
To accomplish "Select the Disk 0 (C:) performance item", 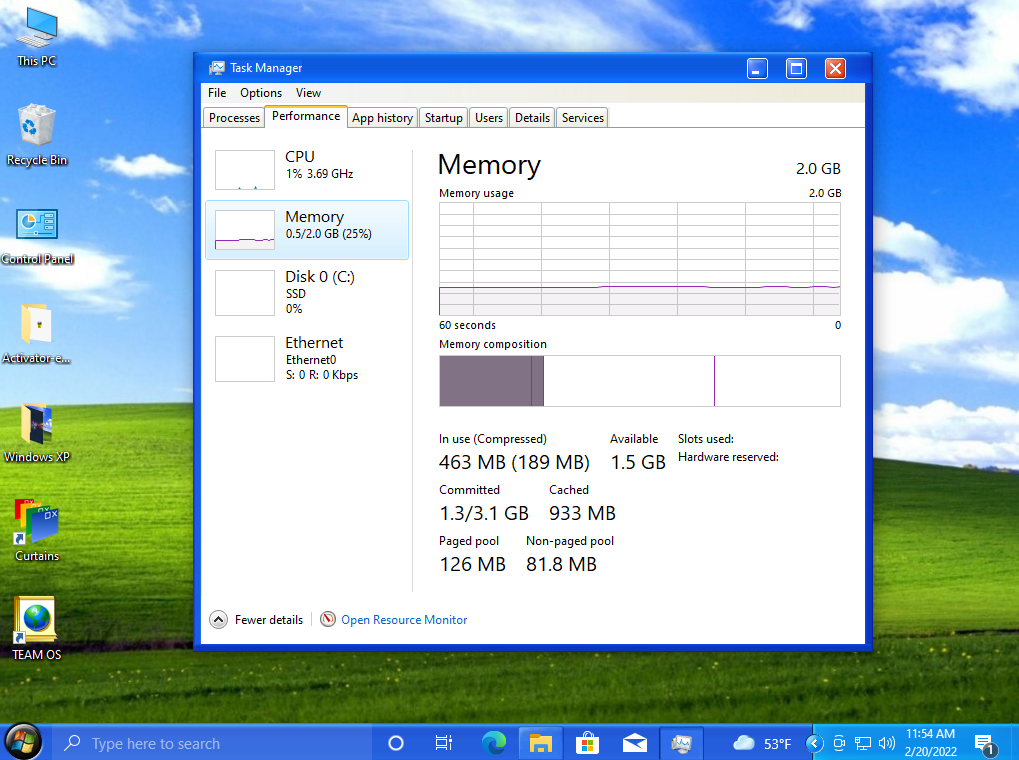I will tap(307, 293).
